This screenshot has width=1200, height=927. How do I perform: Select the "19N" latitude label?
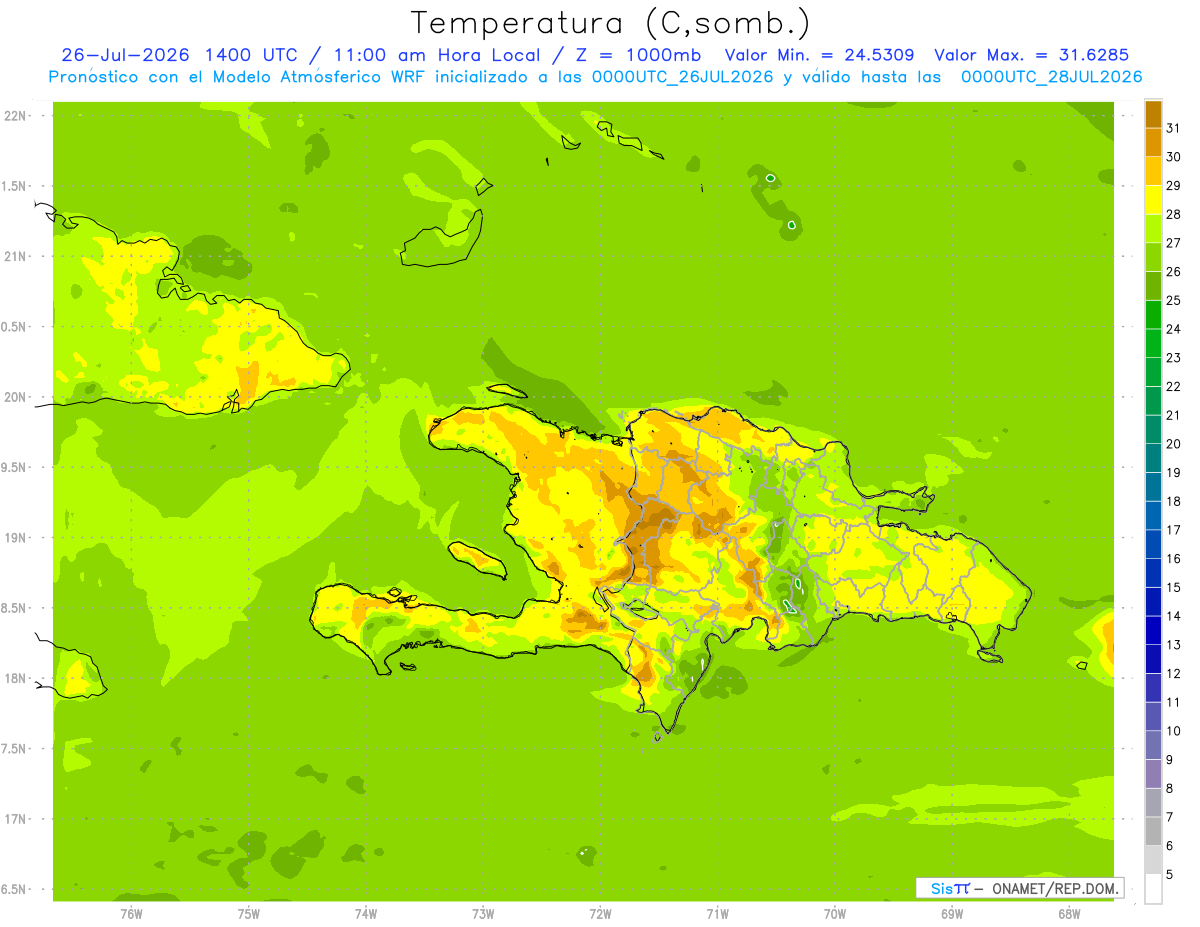click(x=15, y=538)
